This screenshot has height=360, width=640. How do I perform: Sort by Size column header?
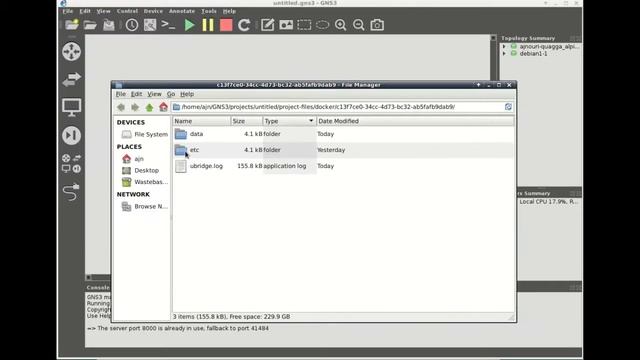[x=247, y=121]
